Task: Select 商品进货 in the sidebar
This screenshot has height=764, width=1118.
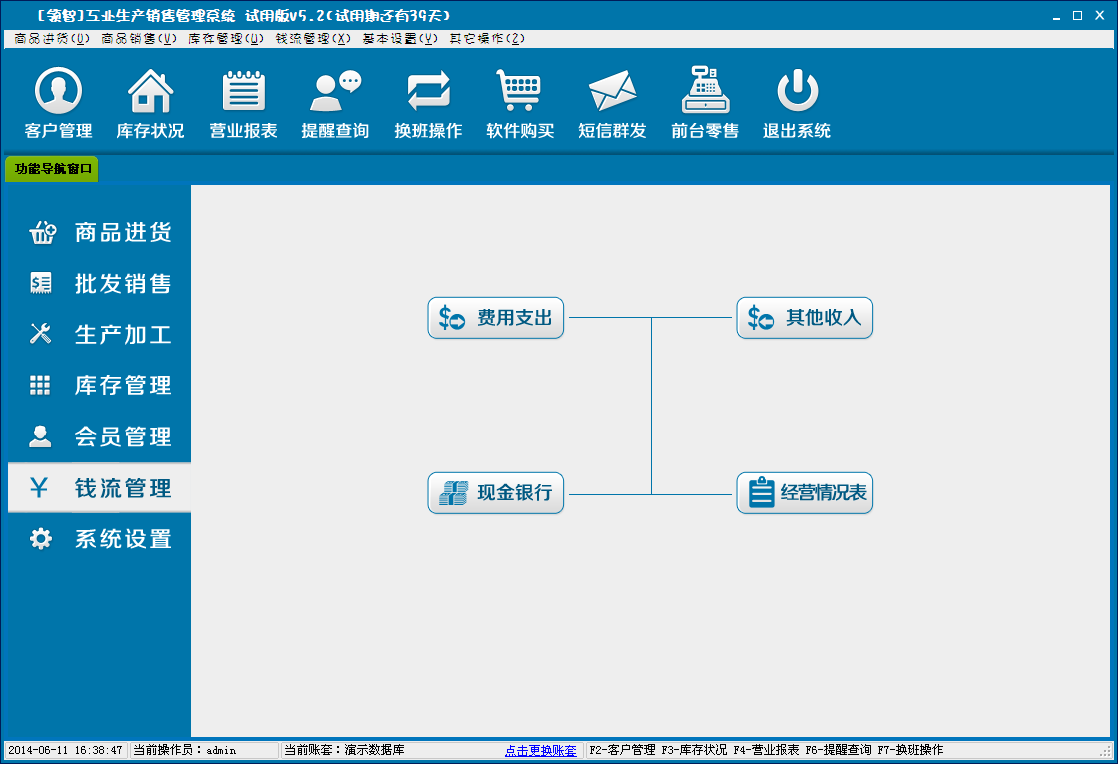Action: 100,233
